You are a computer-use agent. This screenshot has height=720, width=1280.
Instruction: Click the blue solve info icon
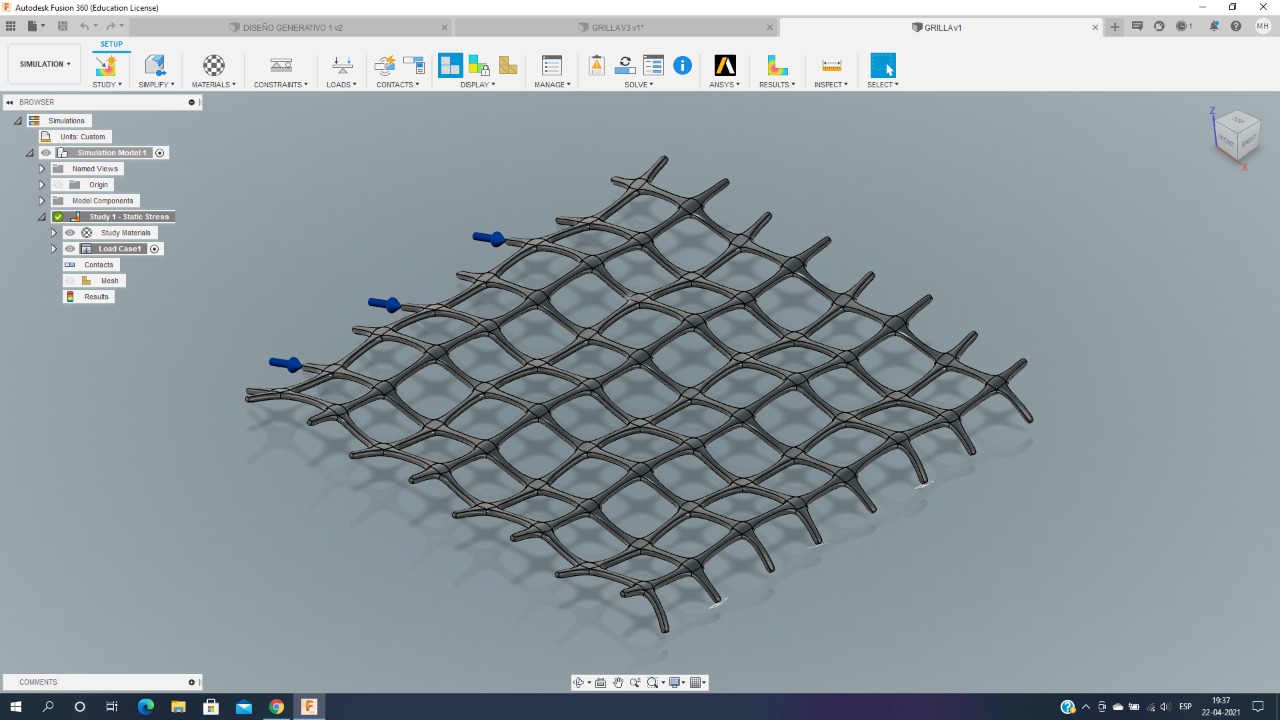tap(682, 66)
